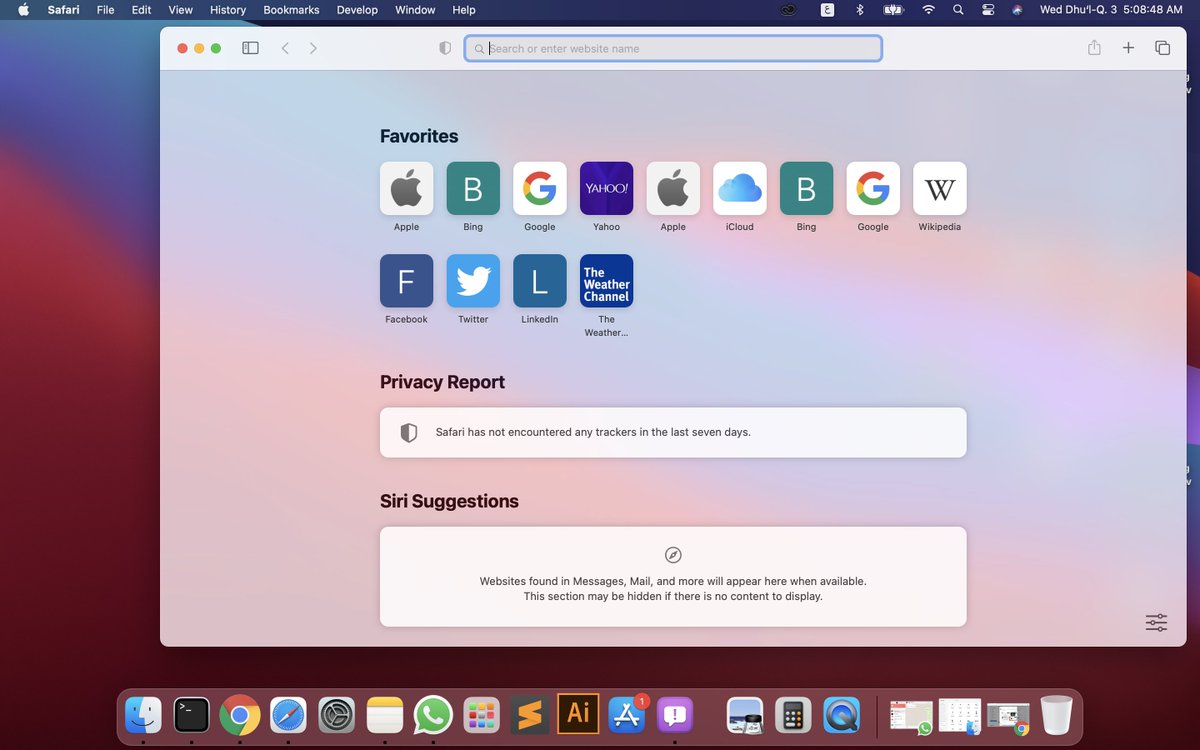Open the Wi-Fi status menu

click(928, 10)
